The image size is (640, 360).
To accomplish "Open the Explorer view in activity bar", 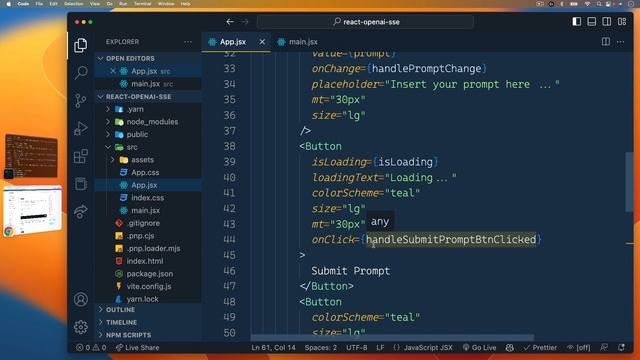I will pyautogui.click(x=80, y=45).
